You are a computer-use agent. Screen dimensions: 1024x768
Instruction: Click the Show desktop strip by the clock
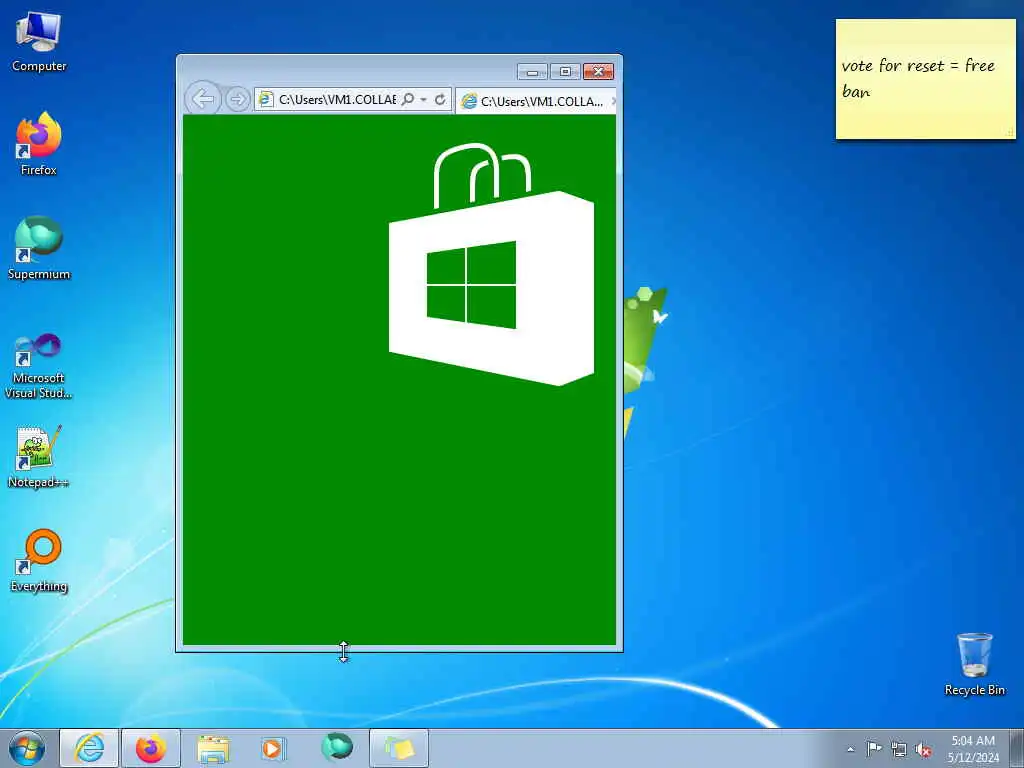pos(1017,748)
